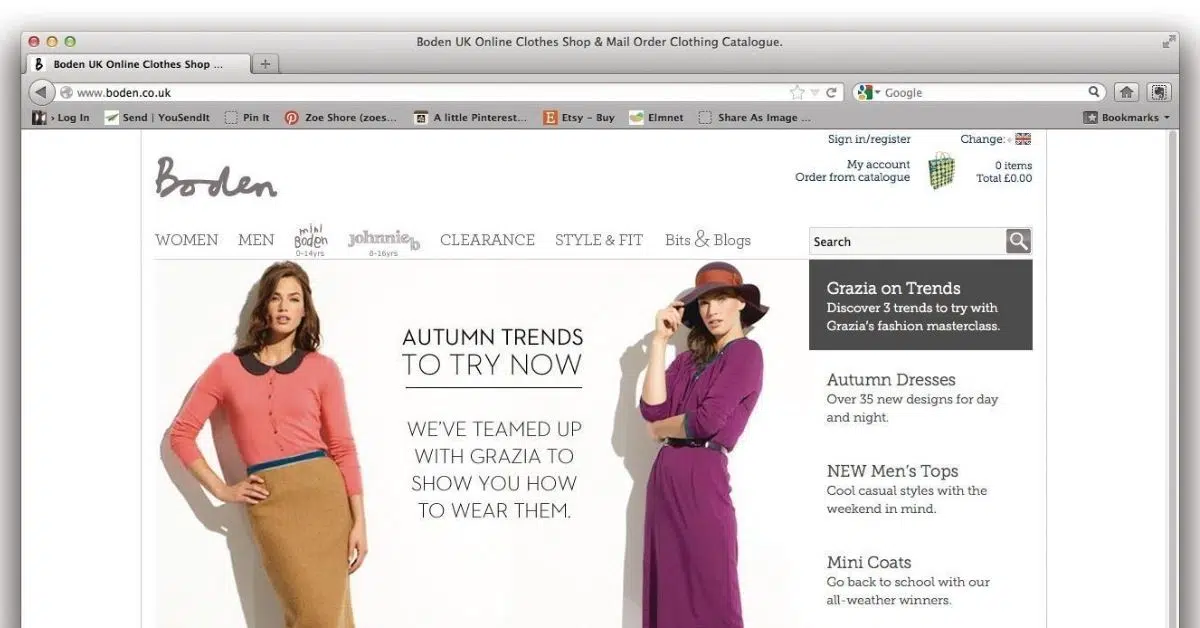The image size is (1200, 628).
Task: Reload page with the refresh icon
Action: pos(831,92)
